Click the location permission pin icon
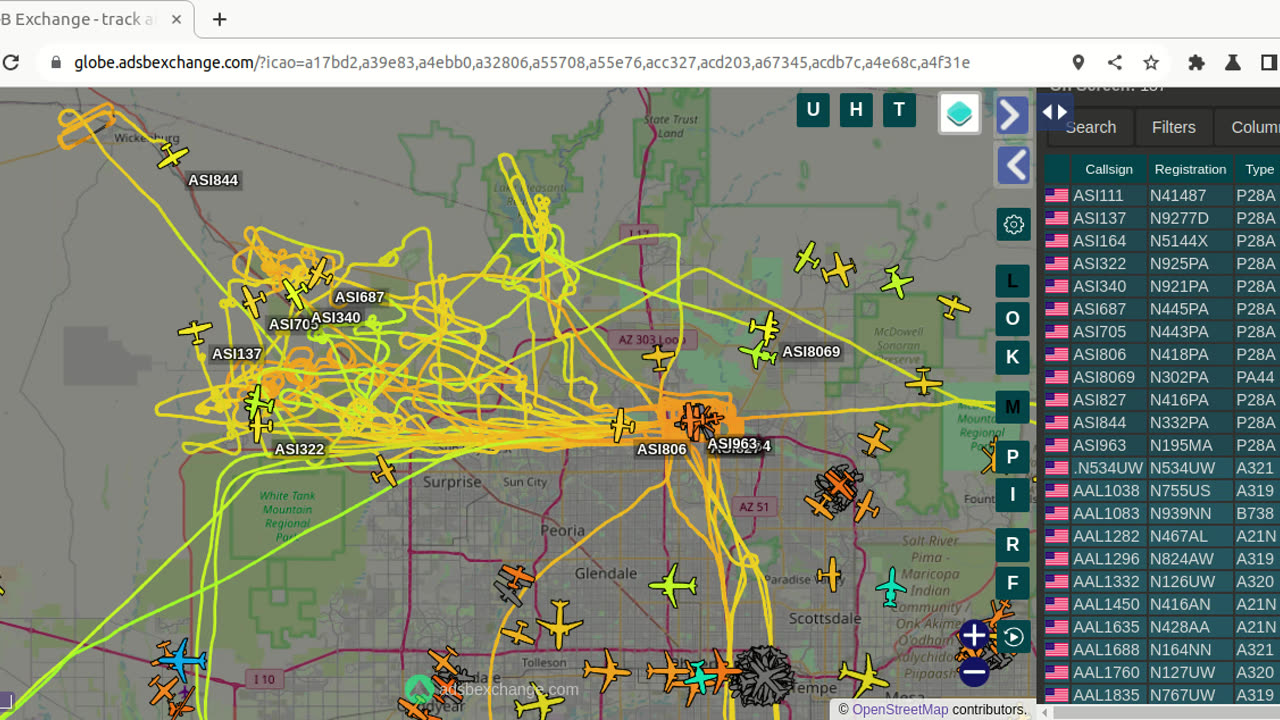The height and width of the screenshot is (720, 1280). pyautogui.click(x=1078, y=62)
